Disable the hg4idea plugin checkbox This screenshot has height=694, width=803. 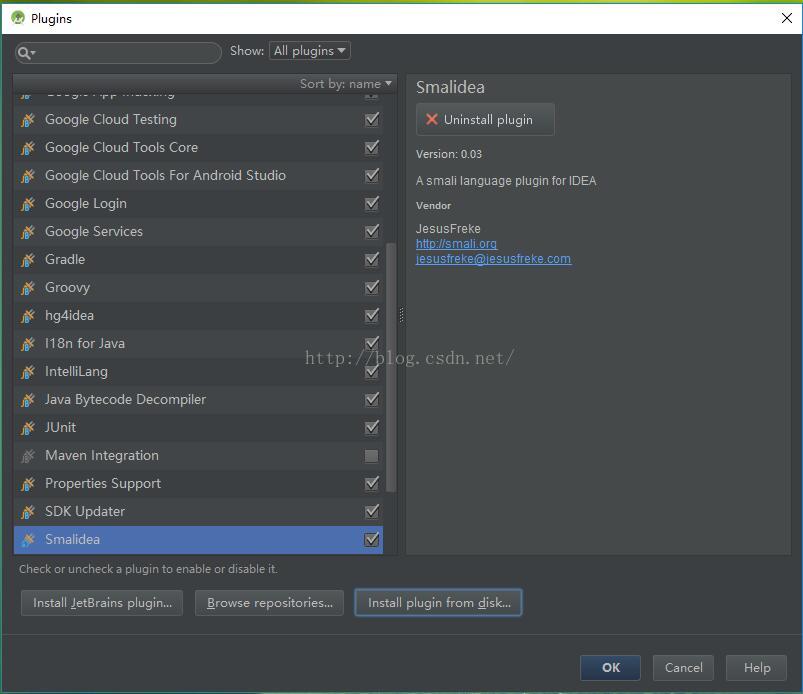tap(372, 316)
